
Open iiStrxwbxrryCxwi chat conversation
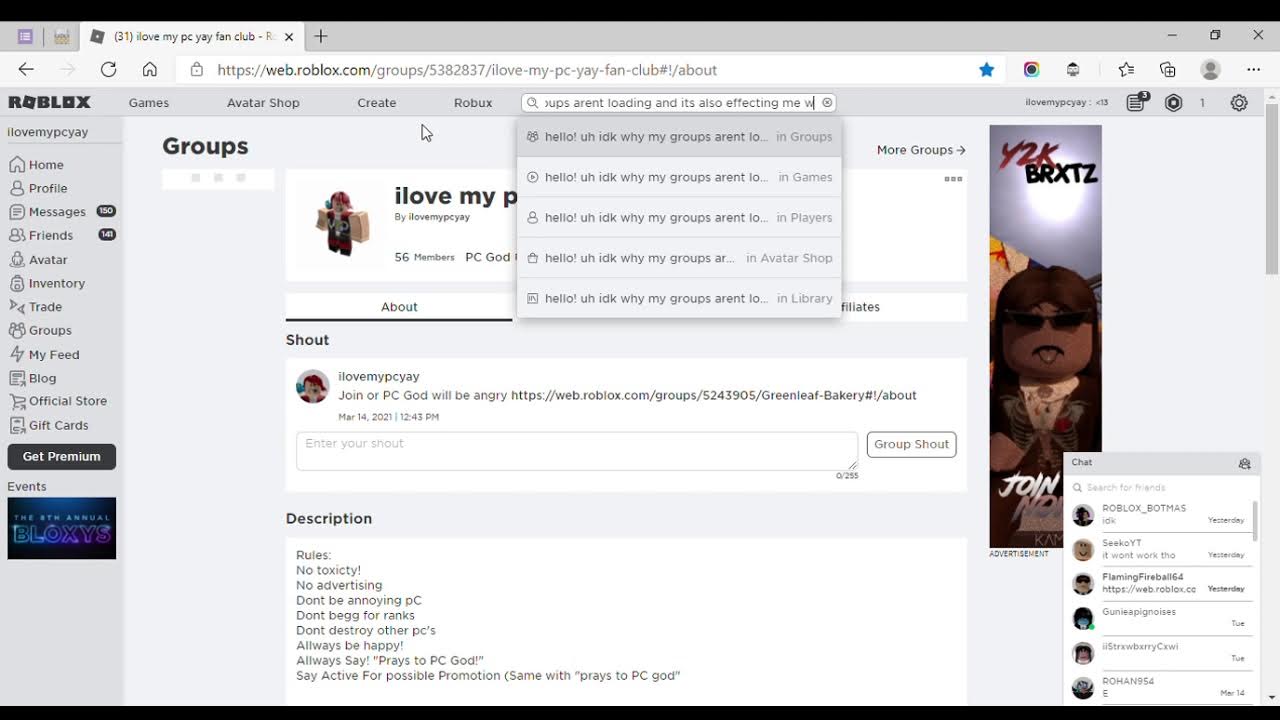pos(1160,652)
